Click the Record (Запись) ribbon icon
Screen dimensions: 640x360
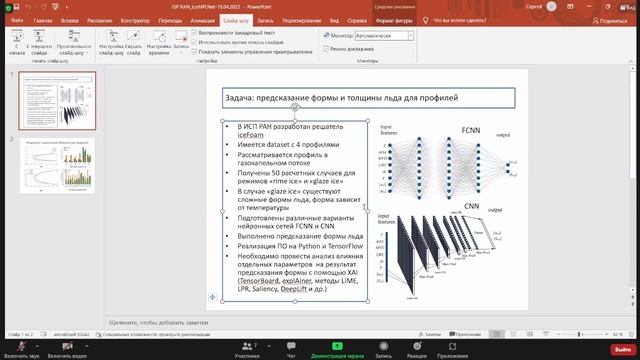coord(181,38)
